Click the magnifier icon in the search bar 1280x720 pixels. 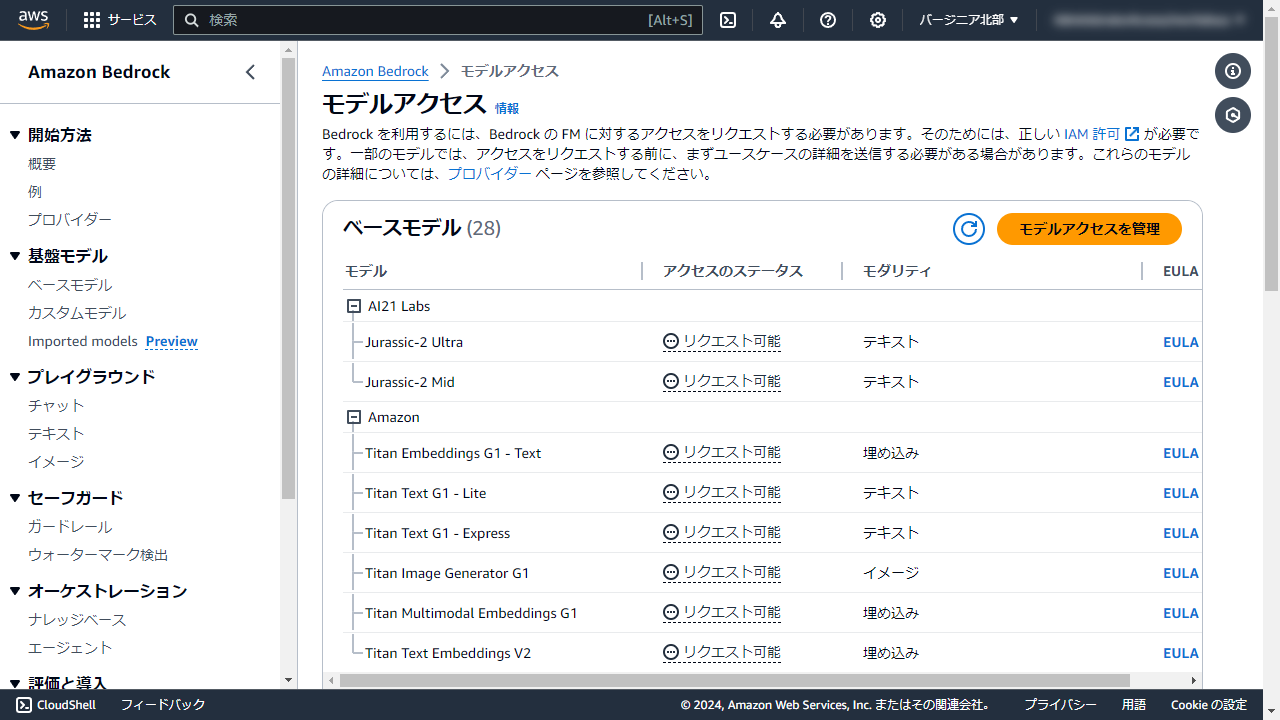(x=192, y=20)
